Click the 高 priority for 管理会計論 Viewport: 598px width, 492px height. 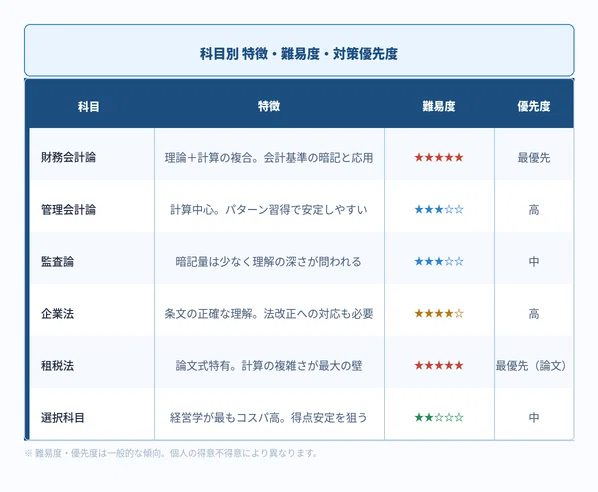click(534, 210)
